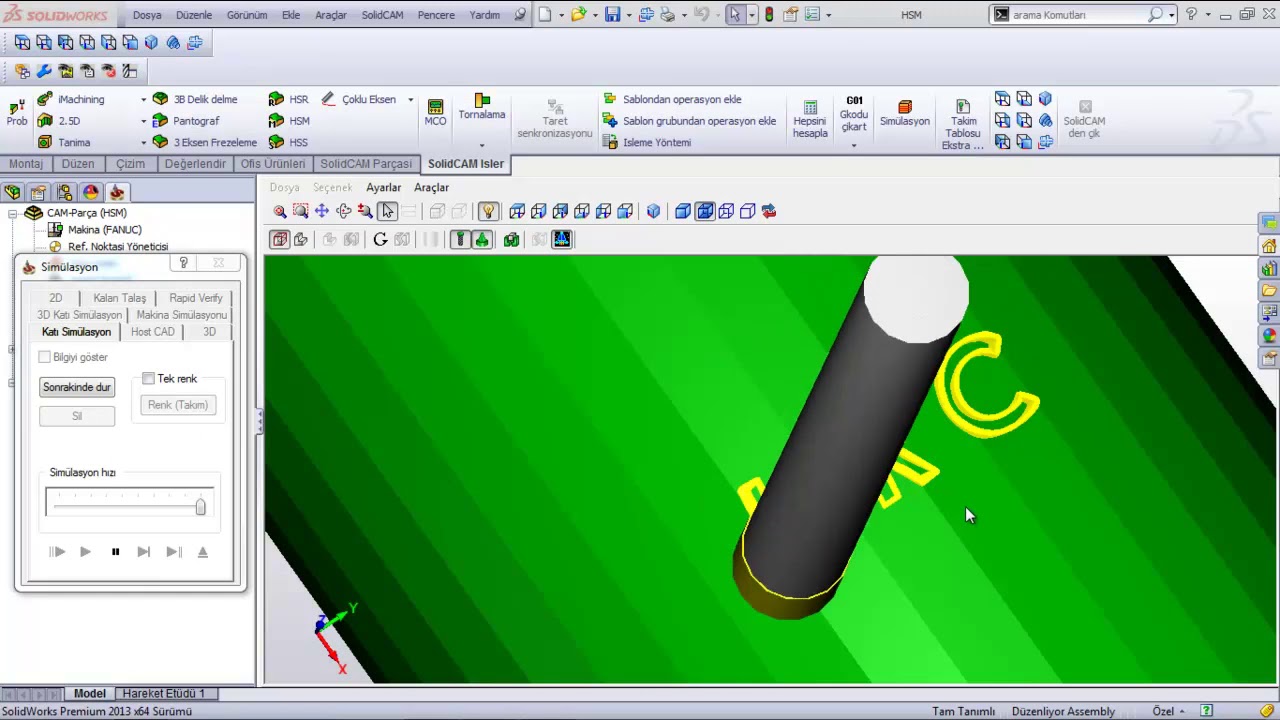Screen dimensions: 1280x720
Task: Toggle the selection arrow in simulation toolbar
Action: [x=388, y=211]
